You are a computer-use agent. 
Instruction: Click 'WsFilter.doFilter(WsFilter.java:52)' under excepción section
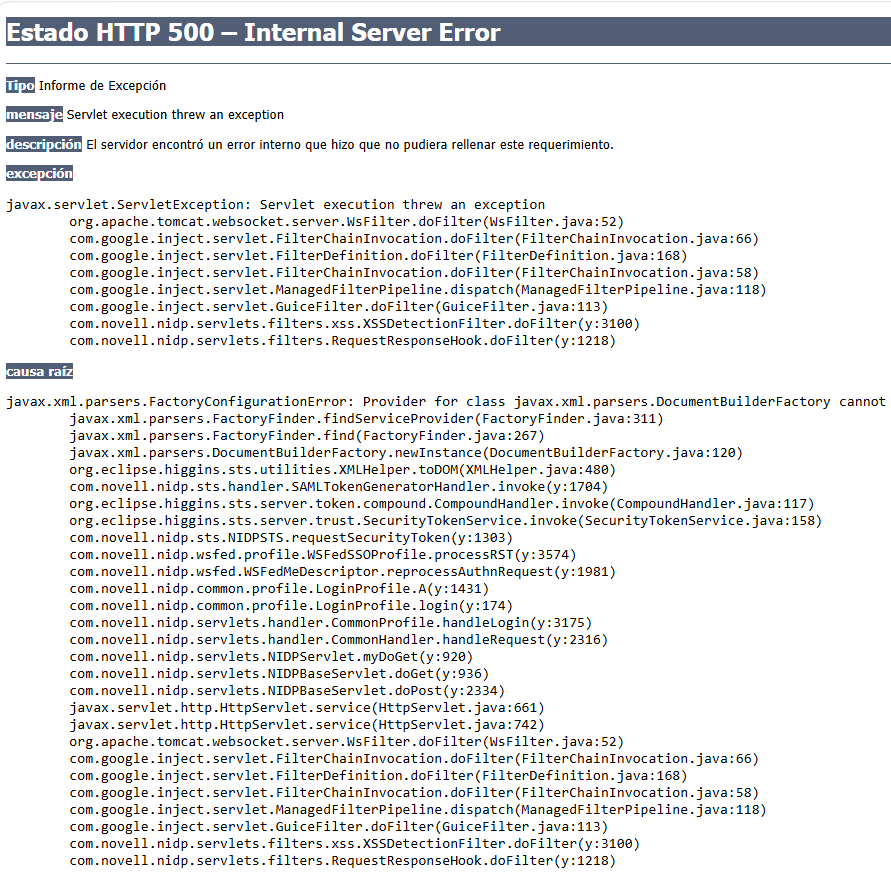347,222
